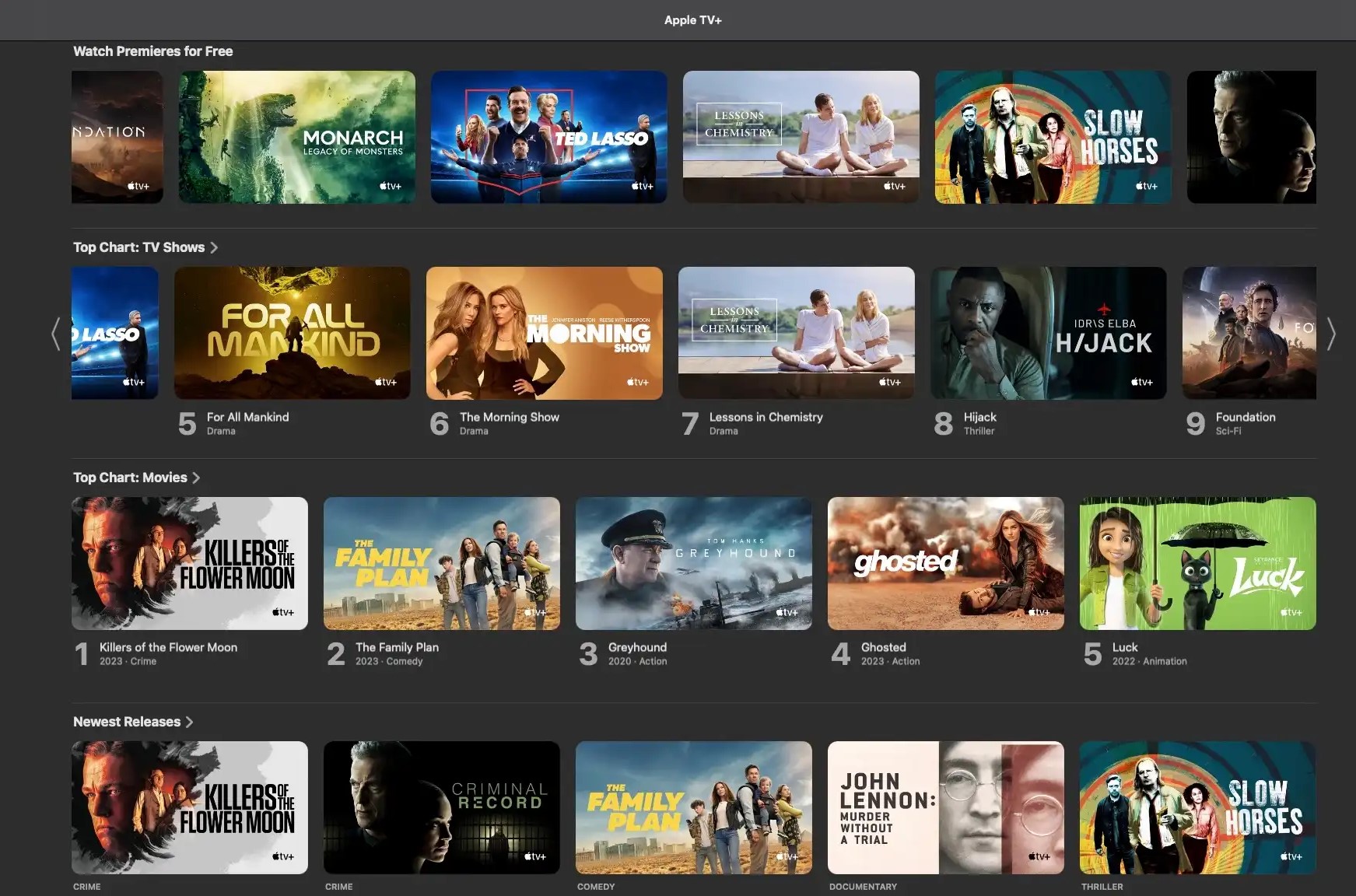Open Slow Horses thumbnail in Watch Premieres

click(x=1053, y=138)
